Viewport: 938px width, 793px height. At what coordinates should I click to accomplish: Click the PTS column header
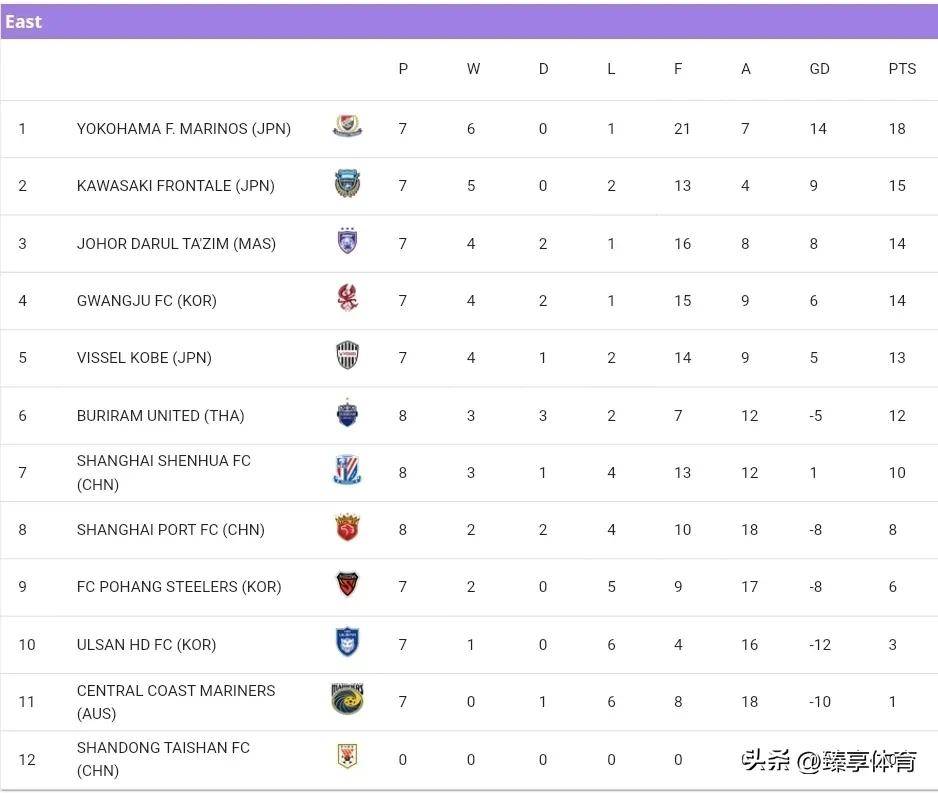click(902, 69)
